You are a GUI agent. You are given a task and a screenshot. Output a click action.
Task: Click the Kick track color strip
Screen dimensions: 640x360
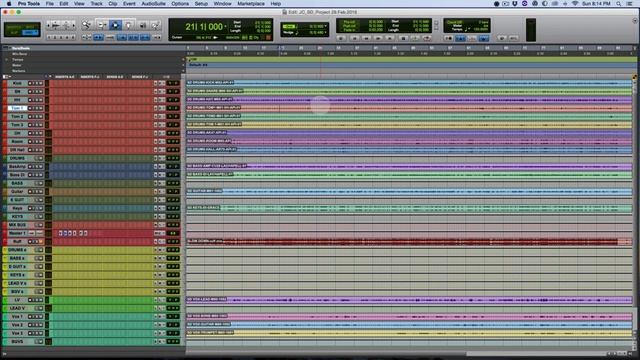click(x=4, y=83)
